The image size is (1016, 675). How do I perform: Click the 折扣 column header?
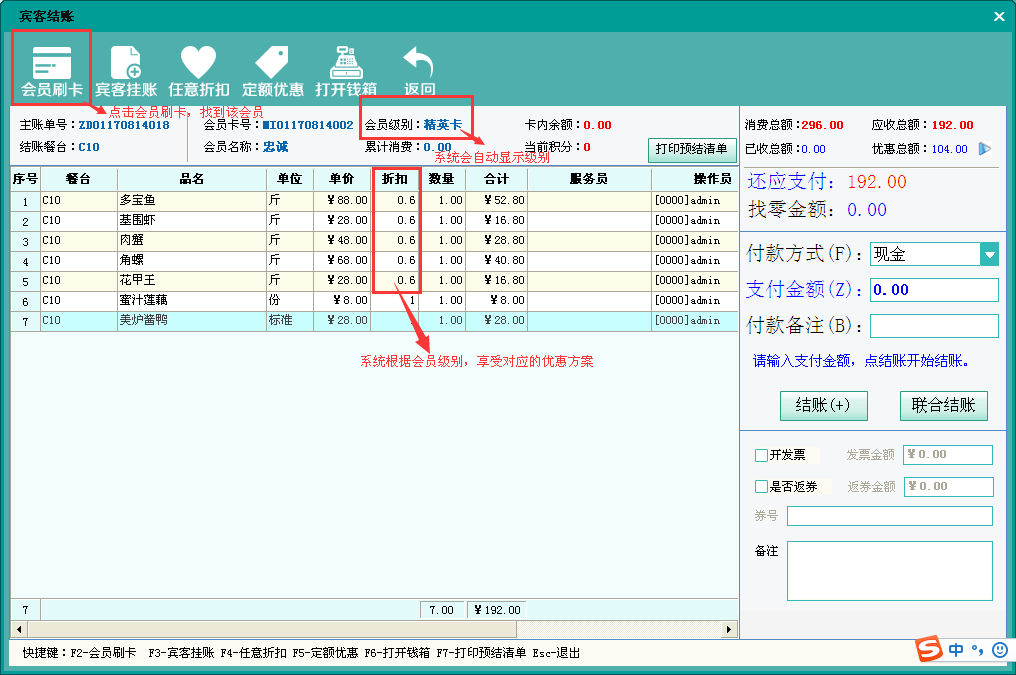click(395, 179)
